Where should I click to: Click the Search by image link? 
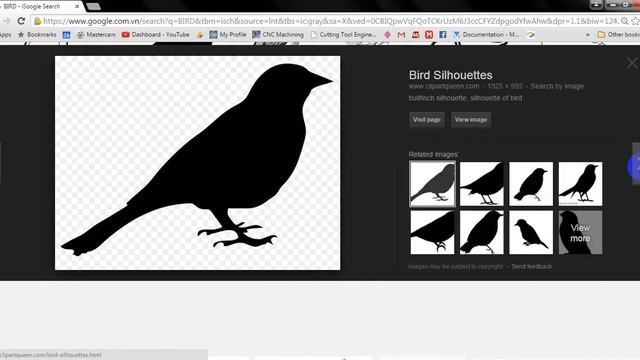tap(557, 86)
